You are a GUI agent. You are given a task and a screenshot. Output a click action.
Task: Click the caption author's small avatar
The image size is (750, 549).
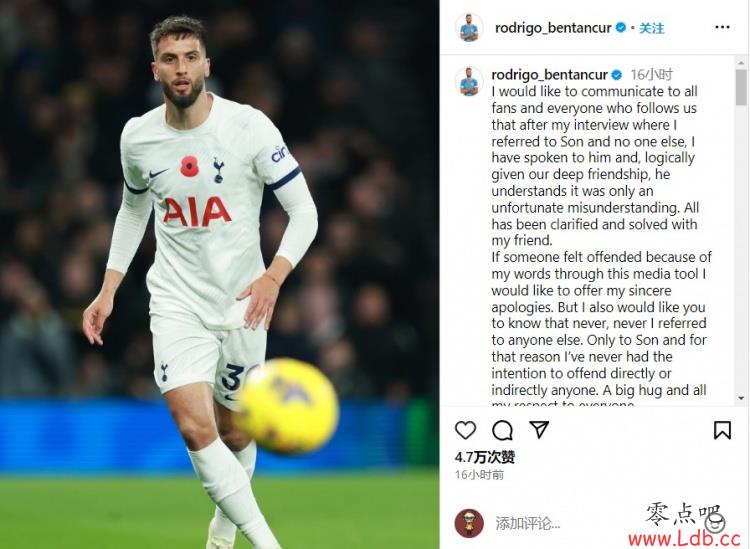[x=469, y=82]
